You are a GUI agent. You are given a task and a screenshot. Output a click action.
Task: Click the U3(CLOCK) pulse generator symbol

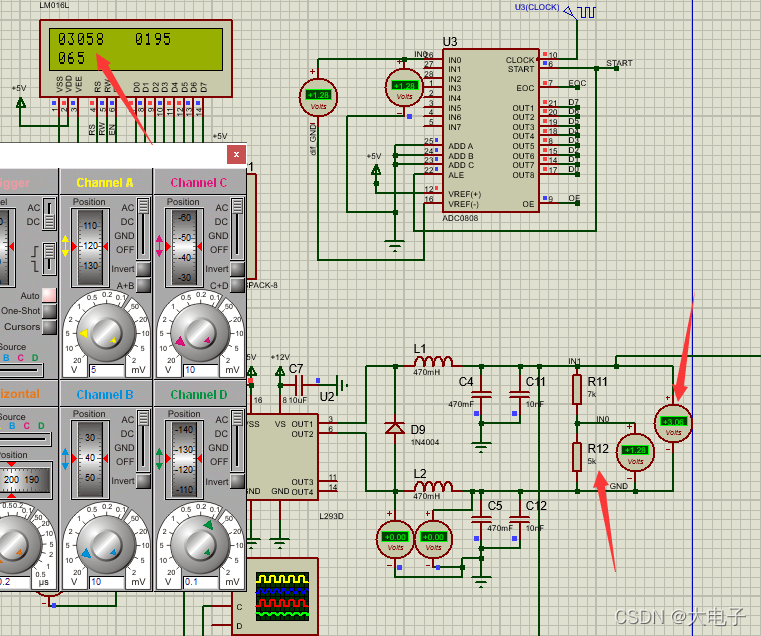(585, 13)
